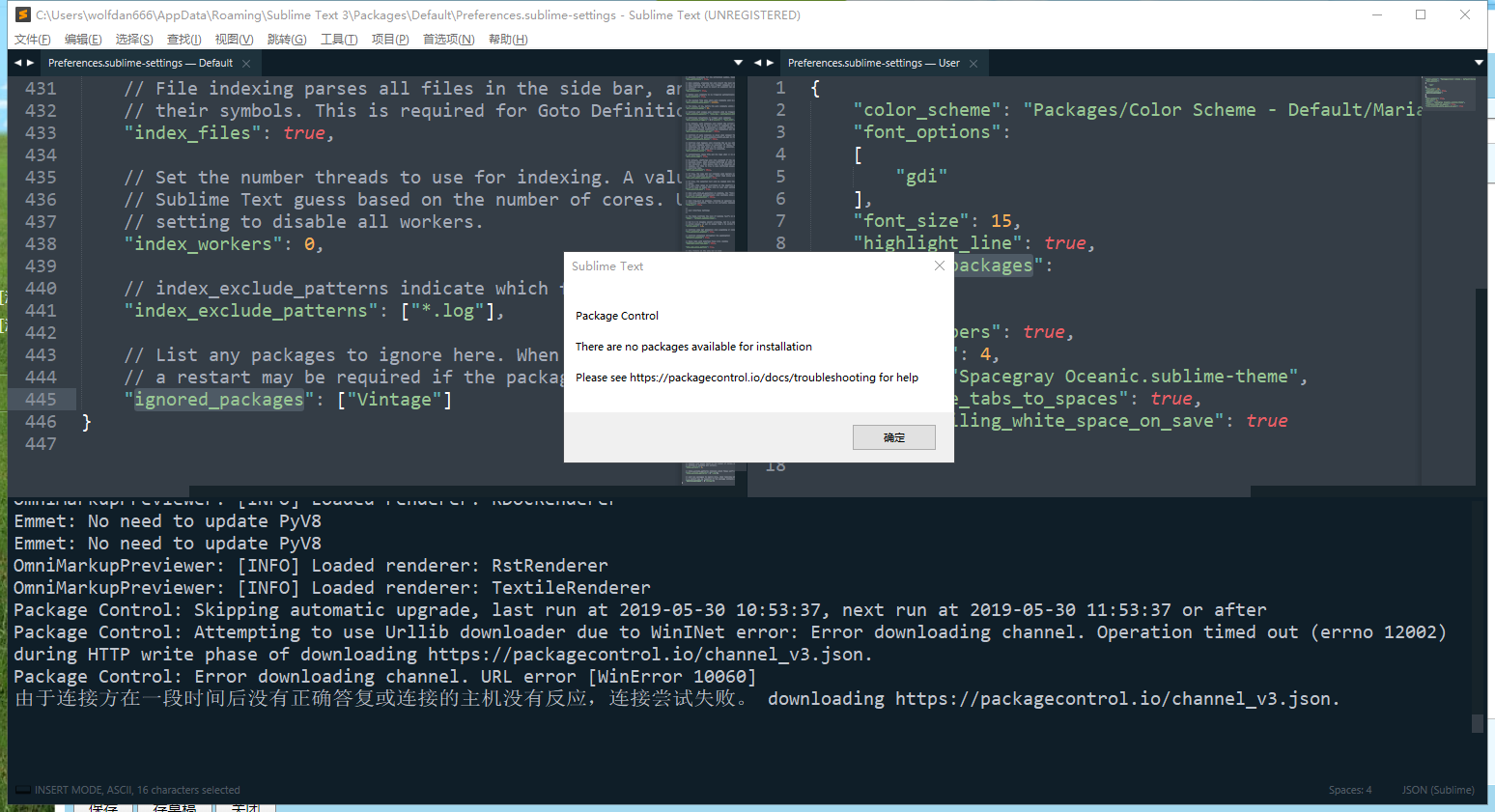
Task: Toggle side bar icon in status bar
Action: pos(23,790)
